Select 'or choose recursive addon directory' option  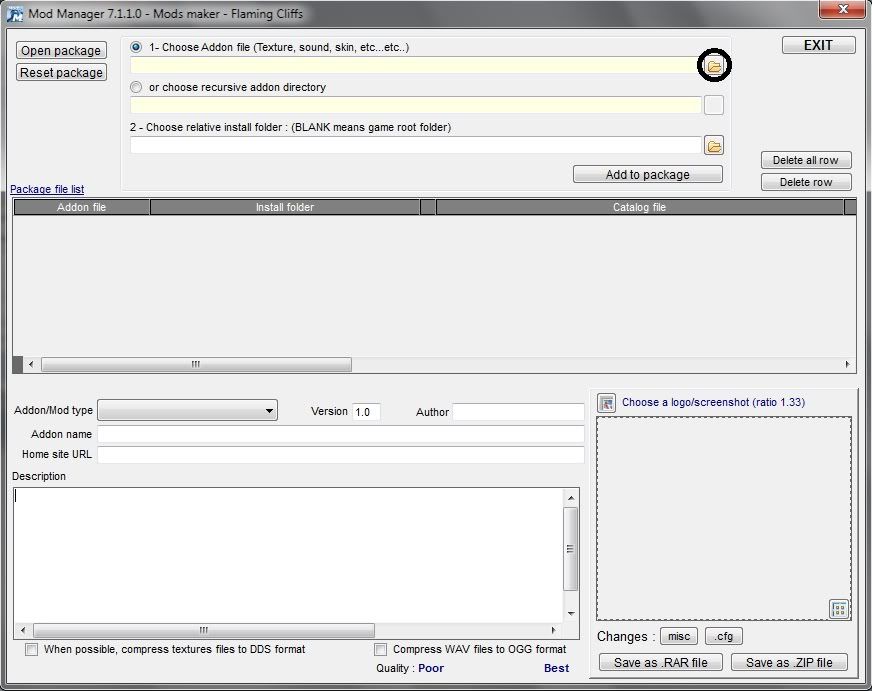point(136,87)
